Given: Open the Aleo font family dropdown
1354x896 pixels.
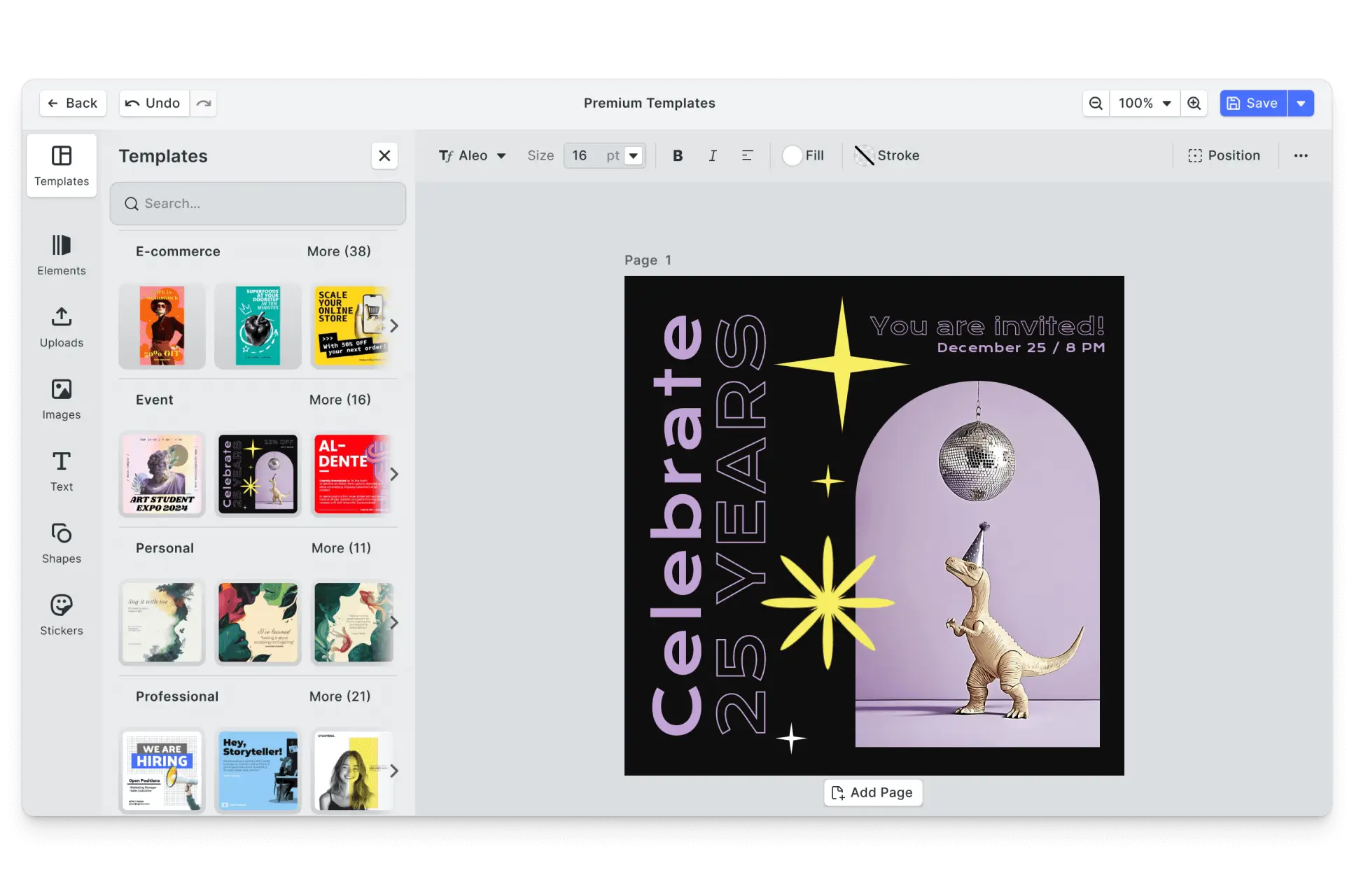Looking at the screenshot, I should (x=473, y=155).
